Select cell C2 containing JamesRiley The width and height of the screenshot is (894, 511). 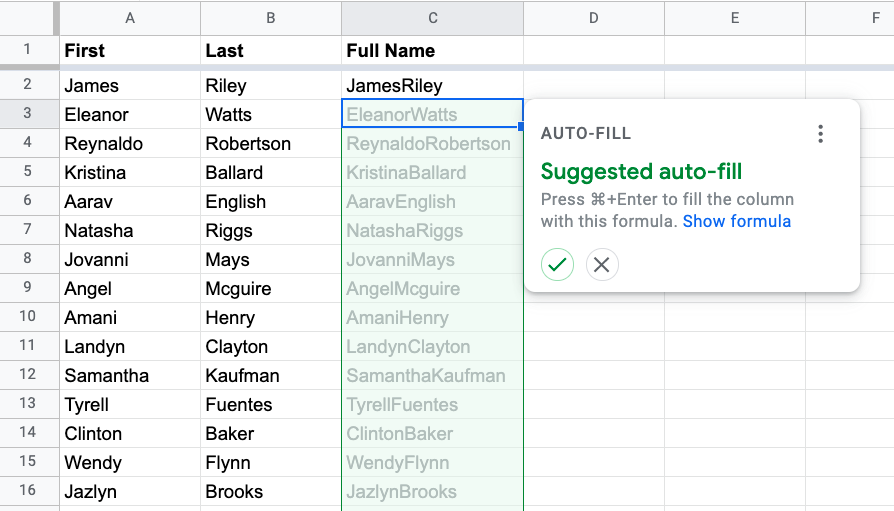(x=433, y=86)
